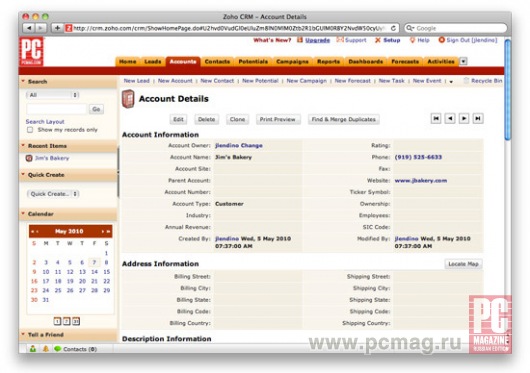Show the previous account record arrow
The width and height of the screenshot is (530, 373).
click(x=450, y=118)
